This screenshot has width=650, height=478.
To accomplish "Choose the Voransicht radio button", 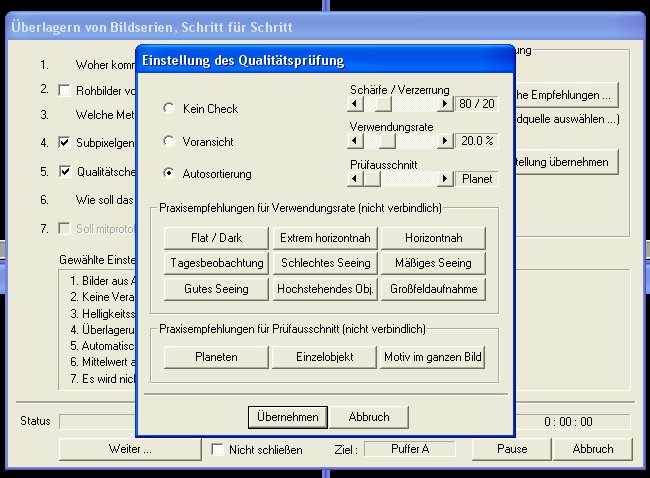I will (168, 141).
